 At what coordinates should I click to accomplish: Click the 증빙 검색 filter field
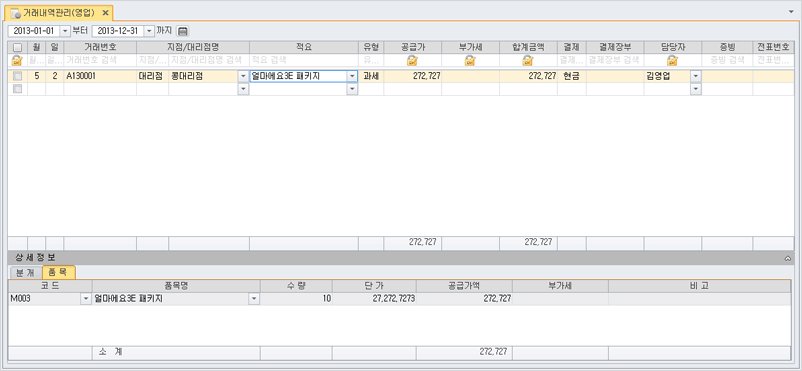727,60
